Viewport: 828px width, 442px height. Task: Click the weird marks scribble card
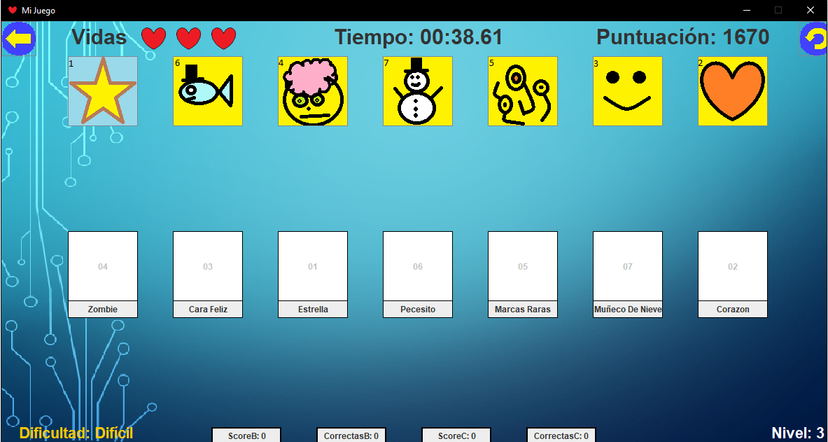point(523,91)
